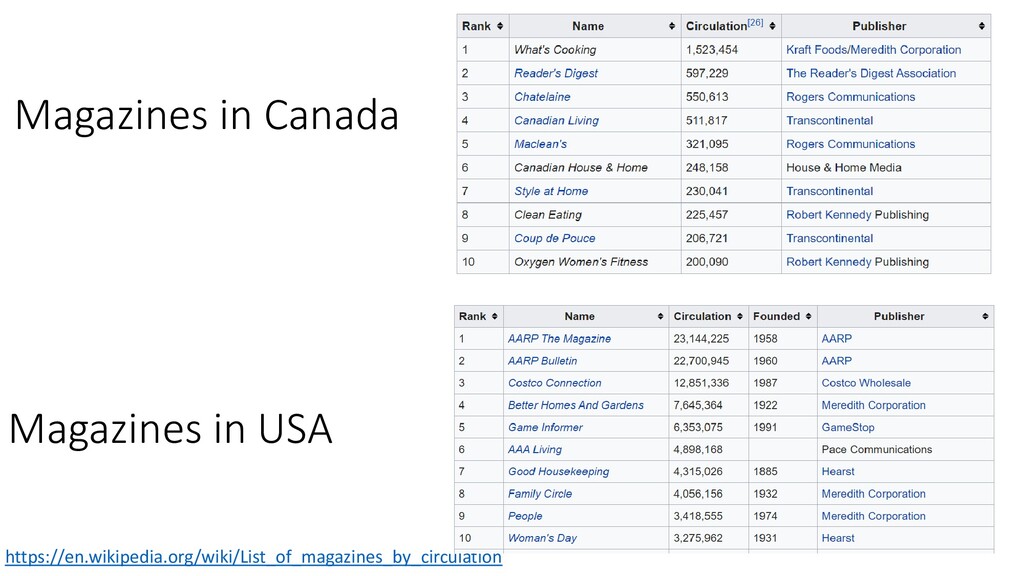The width and height of the screenshot is (1024, 576).
Task: Open the Woman's Day magazine link
Action: (x=542, y=538)
